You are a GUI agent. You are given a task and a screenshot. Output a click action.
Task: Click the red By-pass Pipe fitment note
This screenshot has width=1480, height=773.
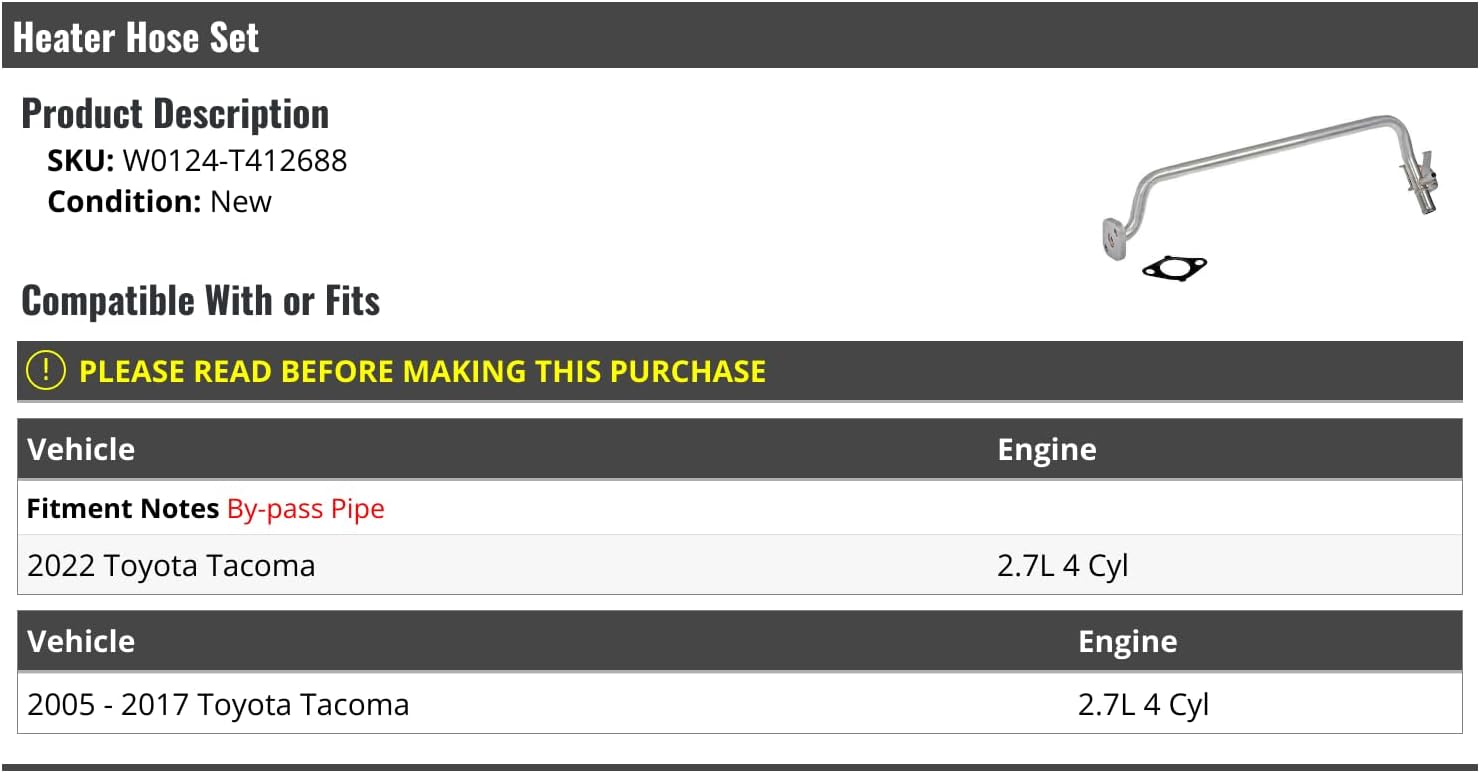(x=305, y=508)
